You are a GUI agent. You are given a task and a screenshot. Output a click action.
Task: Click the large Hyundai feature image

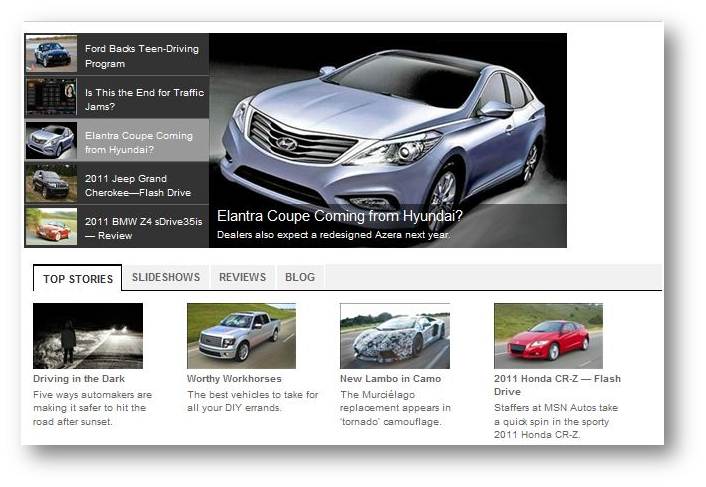coord(388,140)
